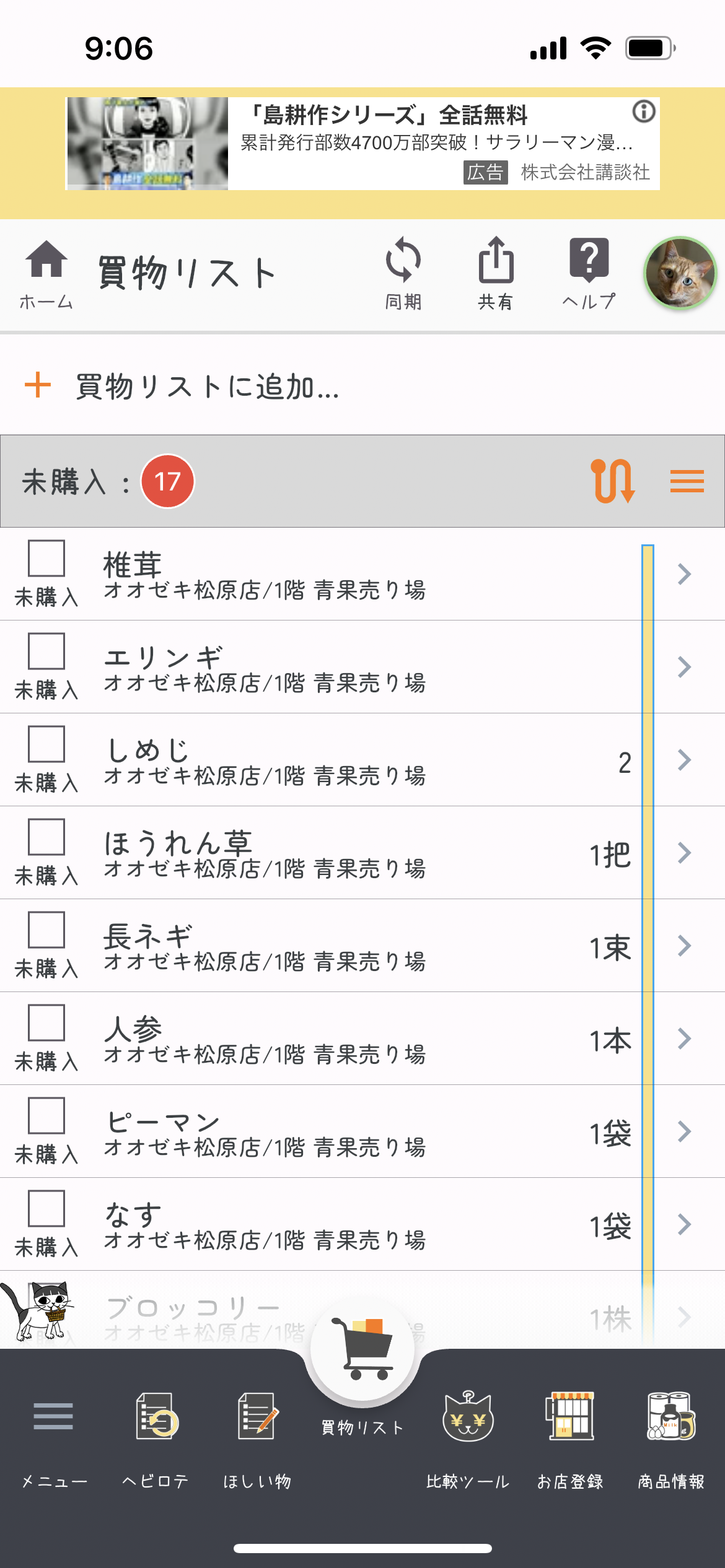The height and width of the screenshot is (1568, 725).
Task: Tick the 人参 checkbox
Action: 46,1023
